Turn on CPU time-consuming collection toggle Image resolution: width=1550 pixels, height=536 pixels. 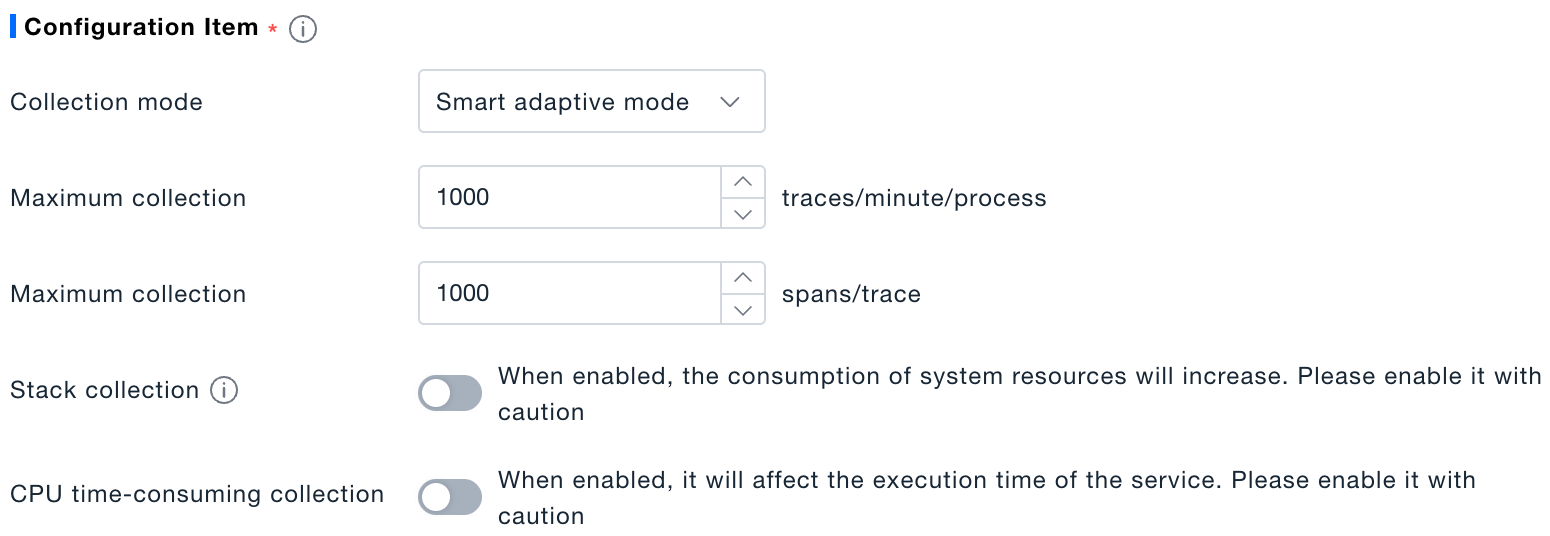(450, 497)
